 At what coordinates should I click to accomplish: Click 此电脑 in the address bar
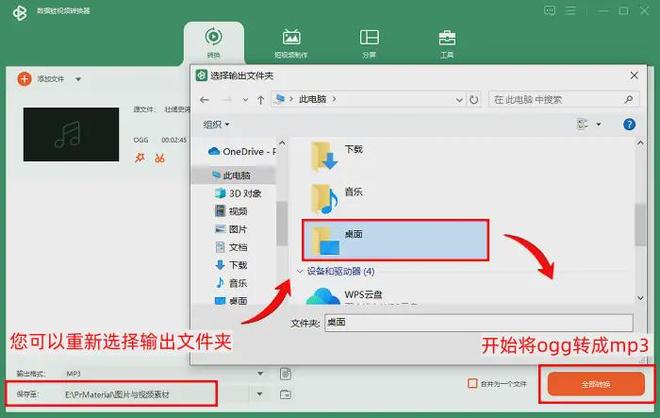pos(312,99)
